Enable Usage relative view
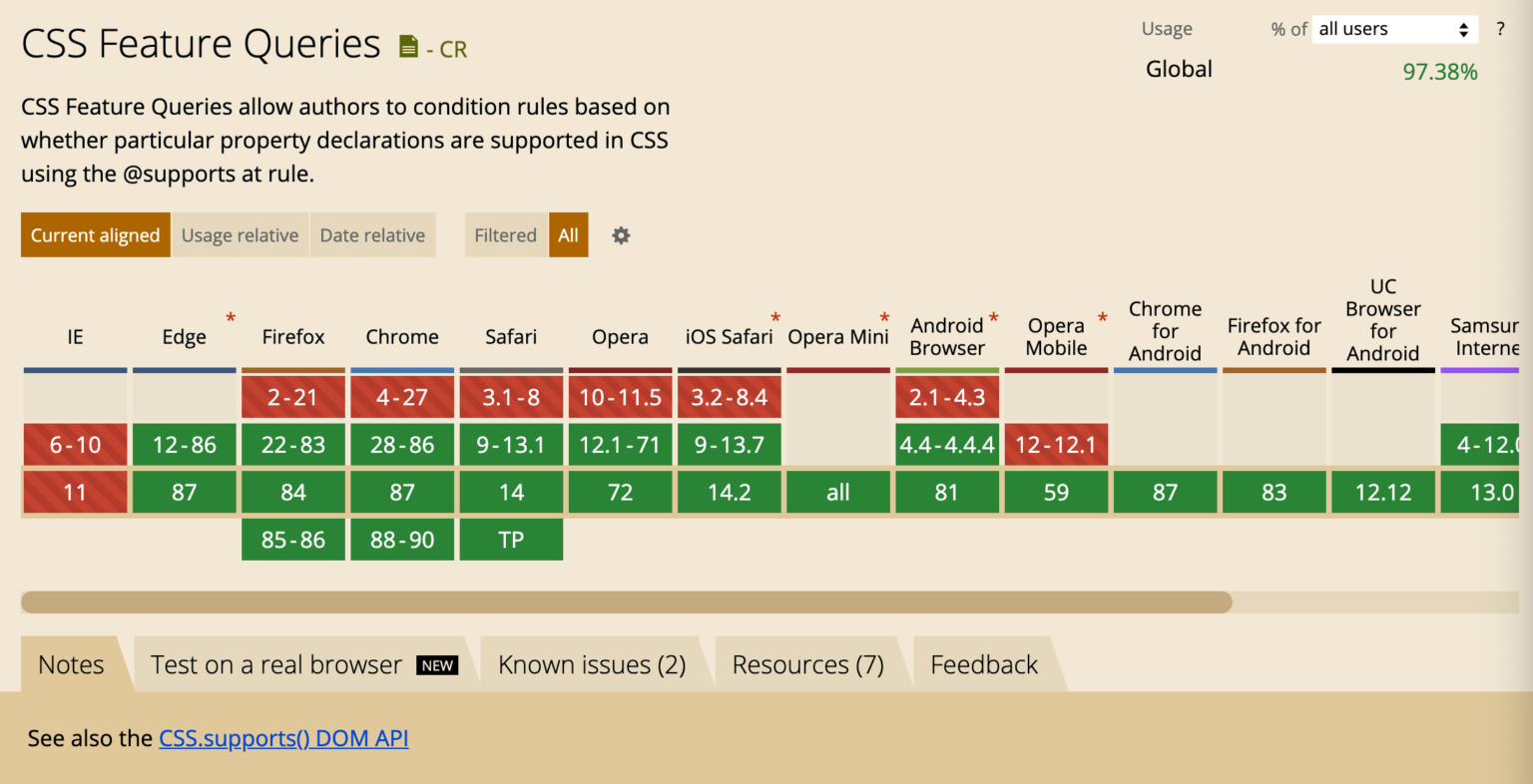The width and height of the screenshot is (1533, 784). [240, 234]
